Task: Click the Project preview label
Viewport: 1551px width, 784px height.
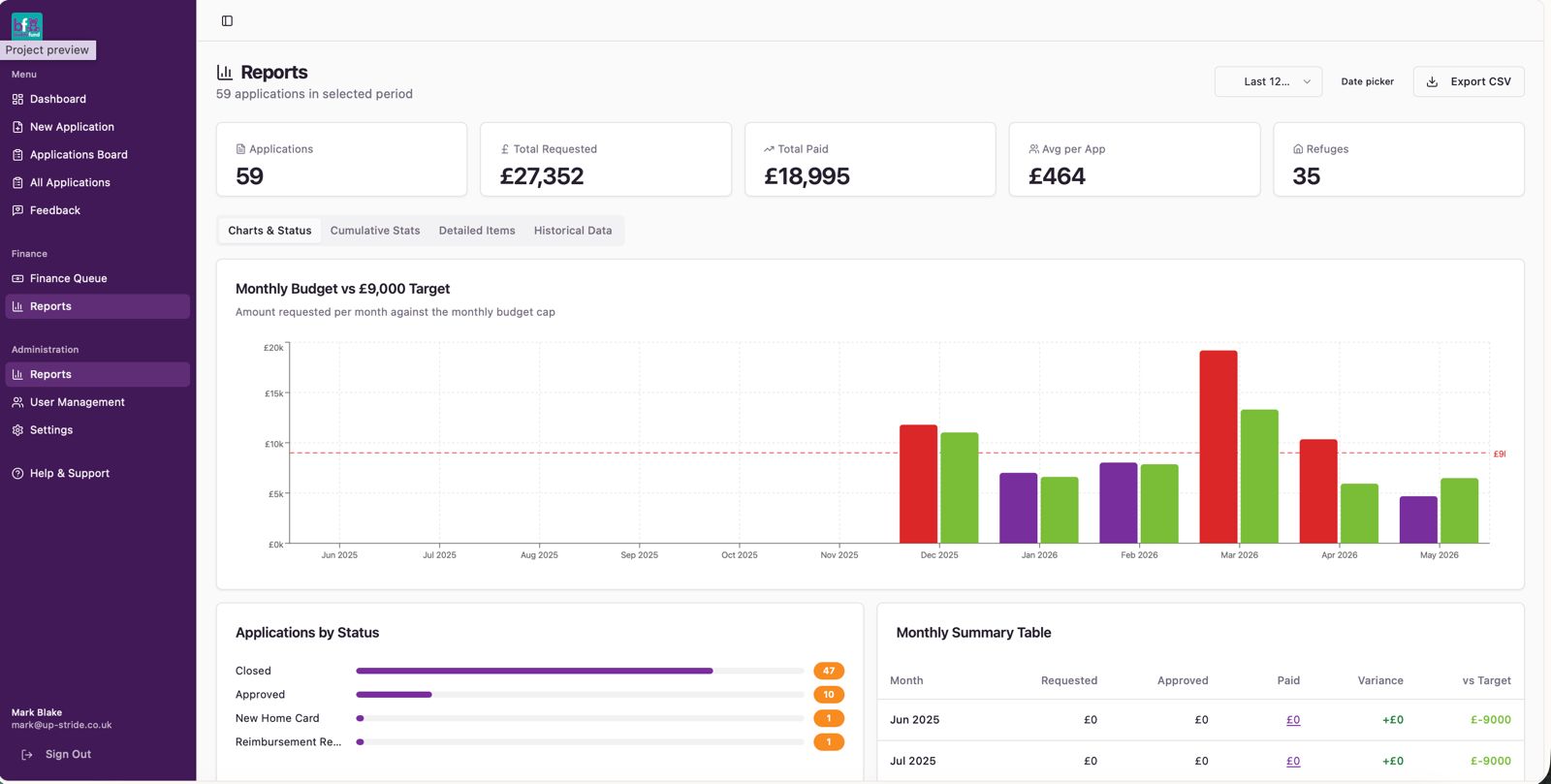Action: click(x=47, y=49)
